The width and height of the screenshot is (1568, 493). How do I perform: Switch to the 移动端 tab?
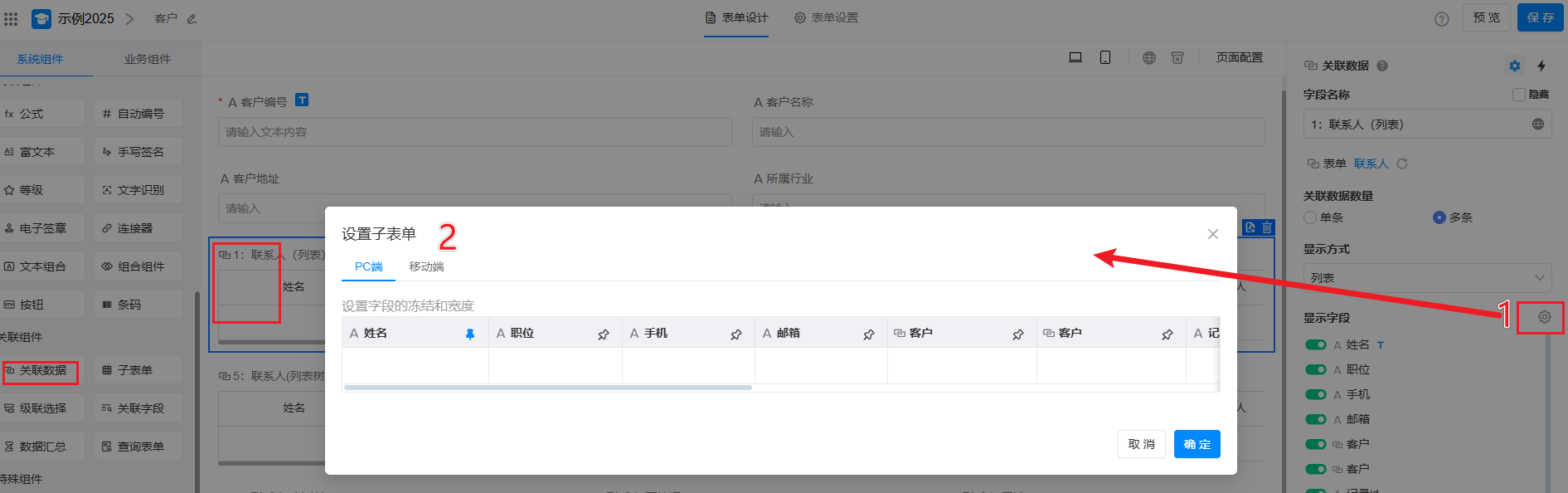426,266
